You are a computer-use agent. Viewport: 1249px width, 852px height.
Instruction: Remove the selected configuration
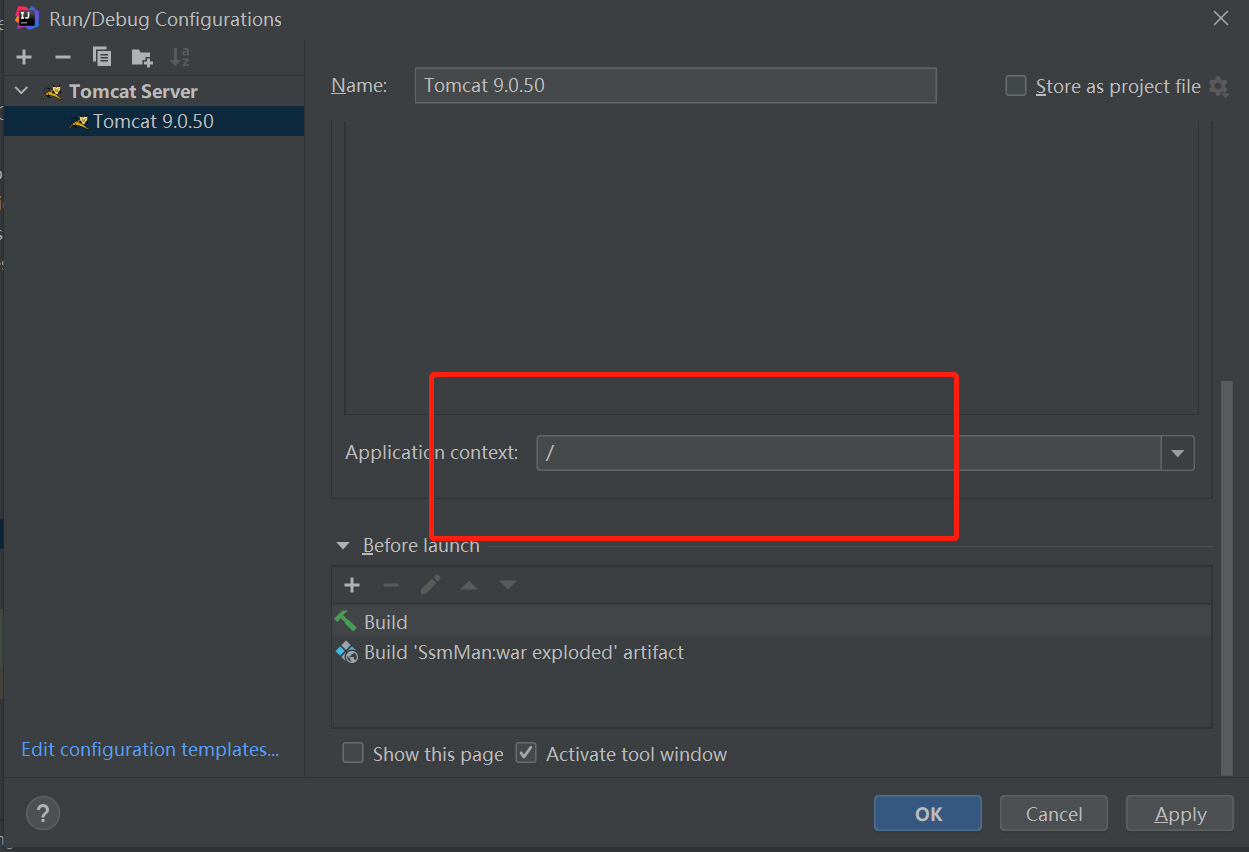click(62, 57)
